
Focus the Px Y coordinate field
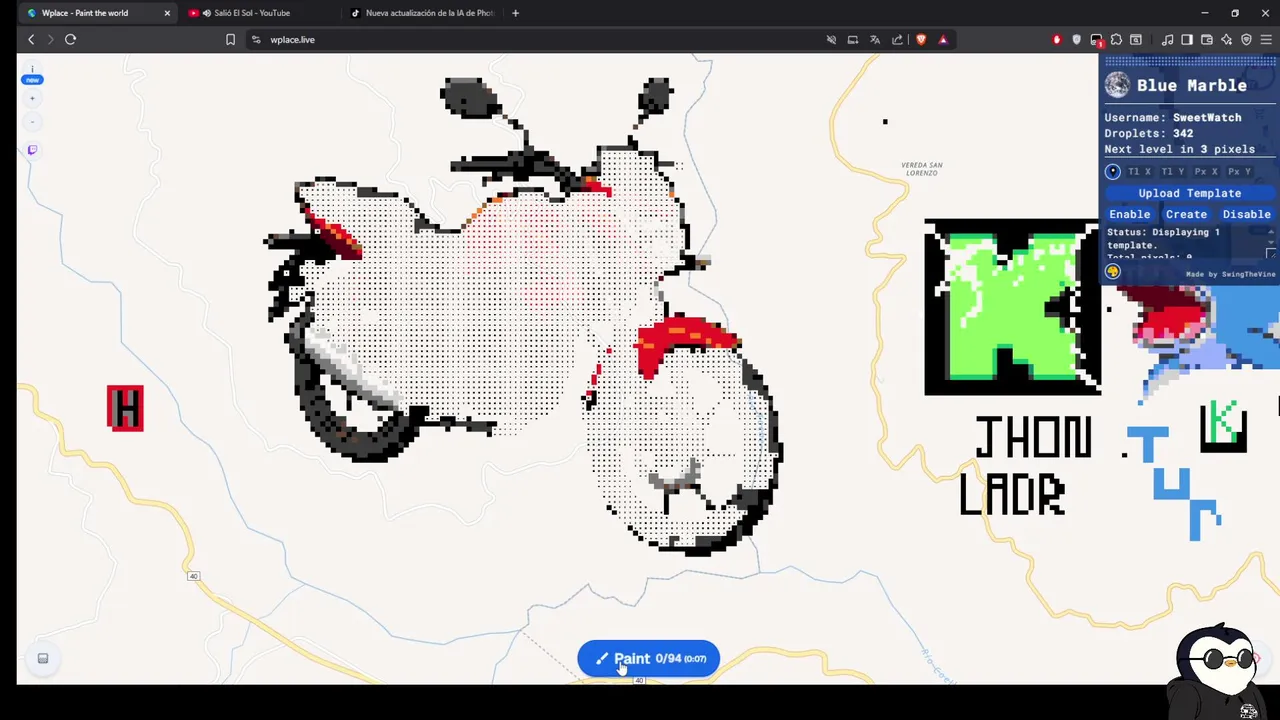(1239, 171)
